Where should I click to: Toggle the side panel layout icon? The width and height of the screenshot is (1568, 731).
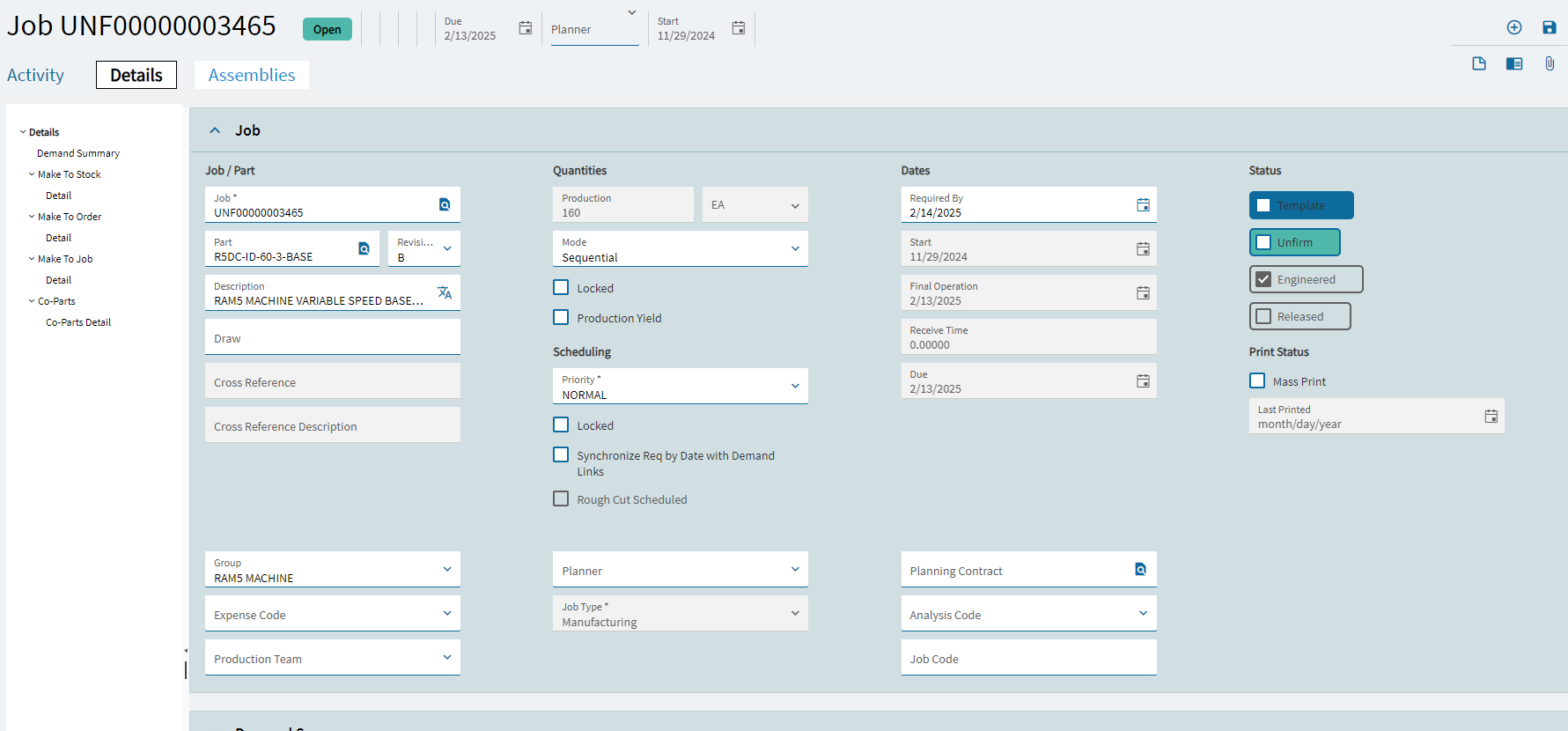(x=1514, y=63)
